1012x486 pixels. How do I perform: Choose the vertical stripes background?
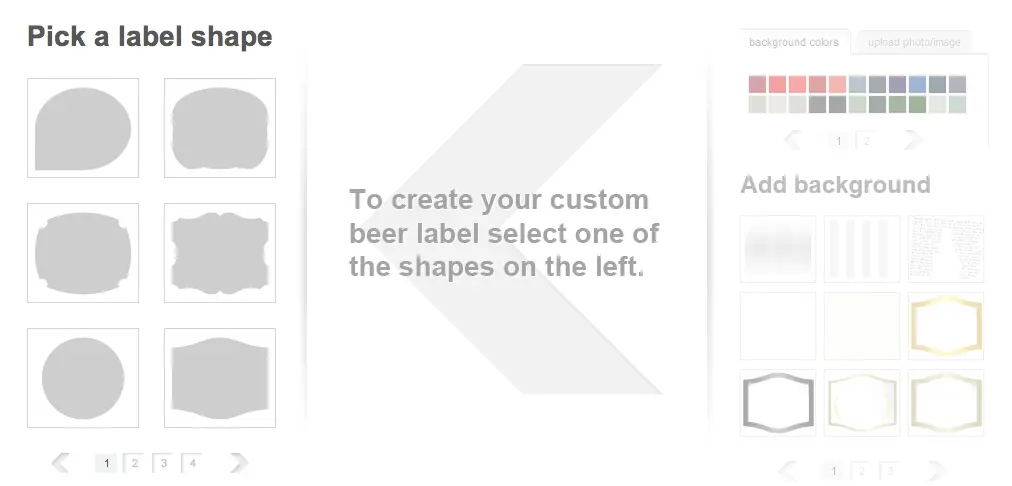[862, 249]
